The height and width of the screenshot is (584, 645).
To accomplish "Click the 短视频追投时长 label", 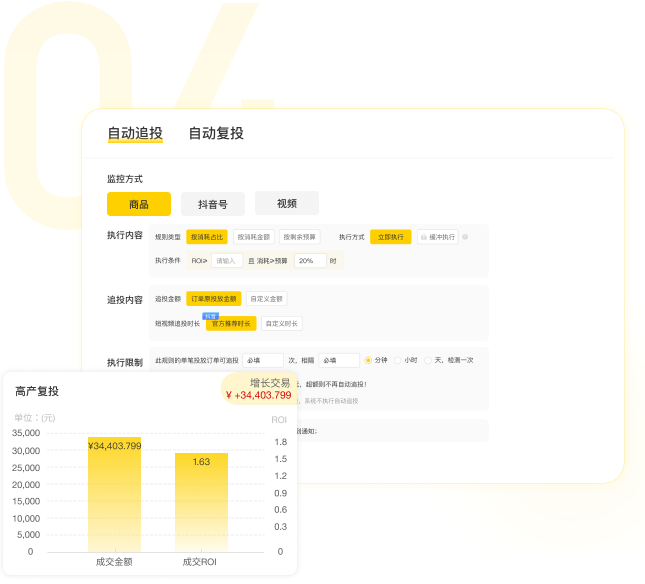I will click(x=177, y=324).
